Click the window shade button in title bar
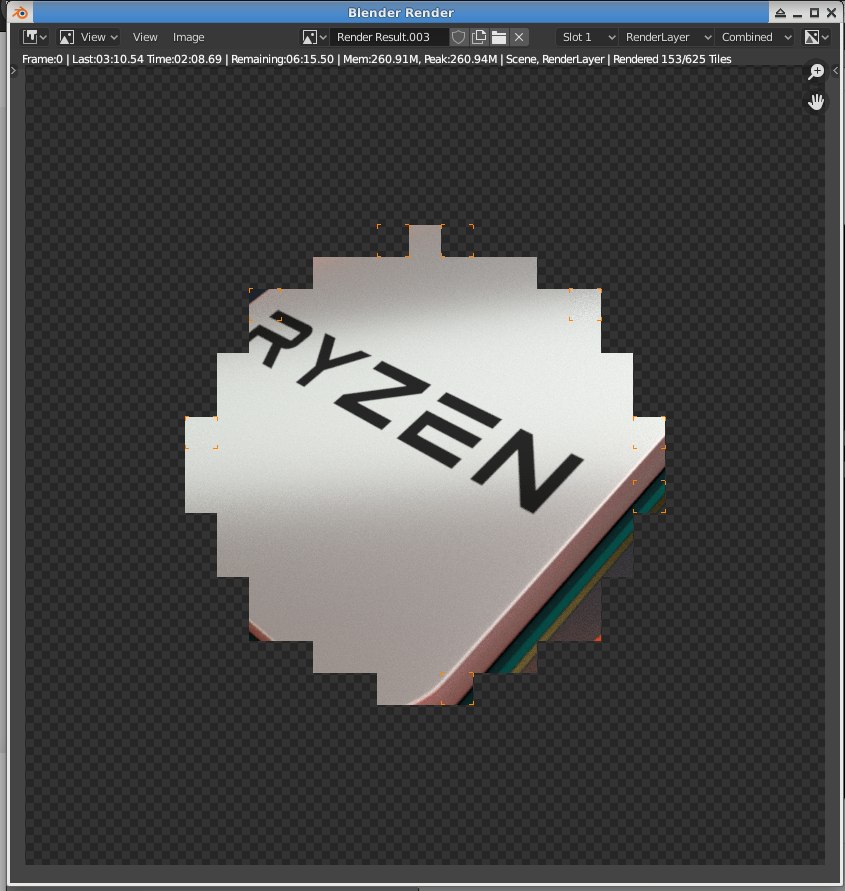The image size is (845, 891). tap(780, 13)
